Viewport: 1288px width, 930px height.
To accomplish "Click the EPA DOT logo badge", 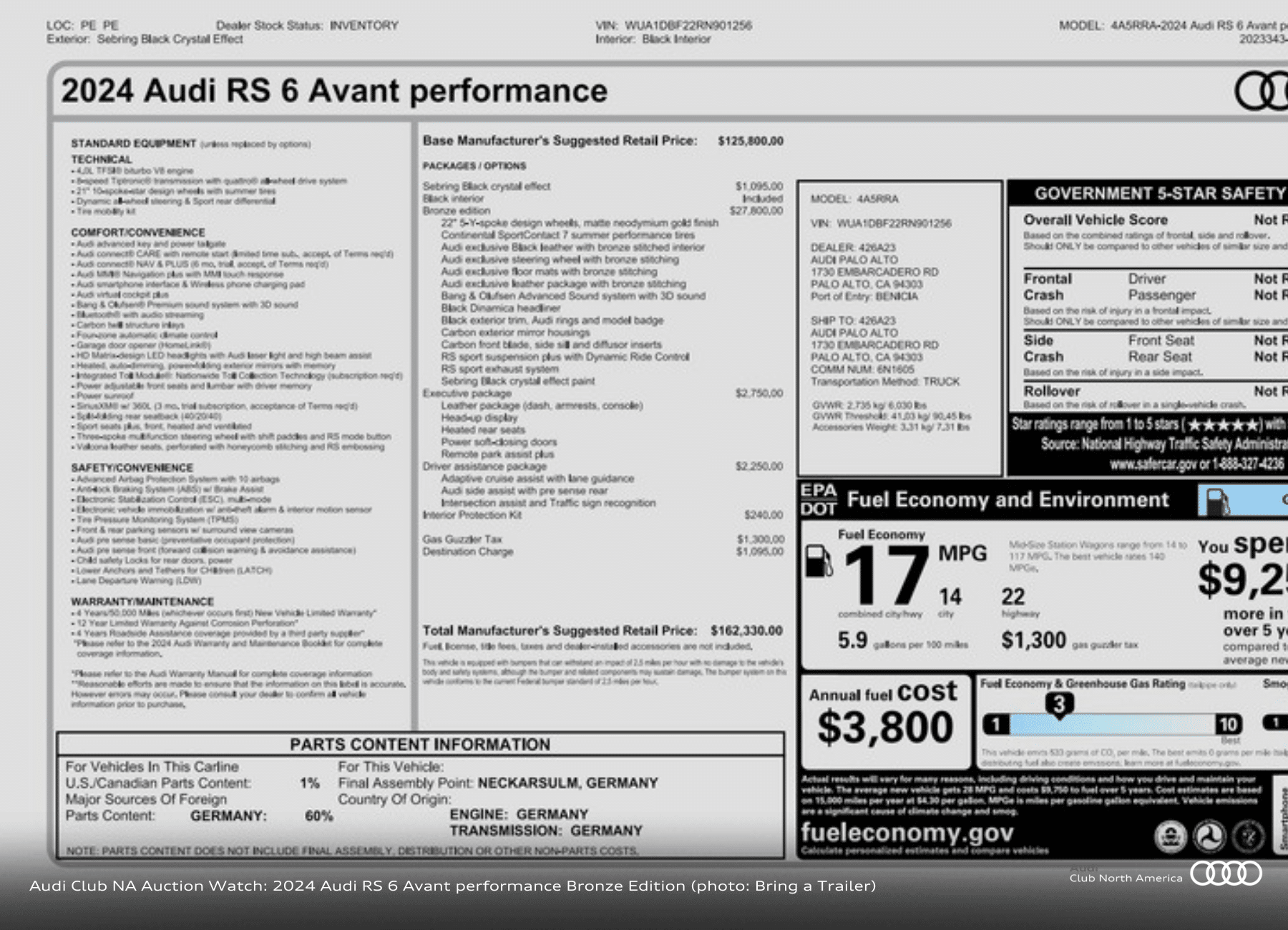I will coord(819,499).
